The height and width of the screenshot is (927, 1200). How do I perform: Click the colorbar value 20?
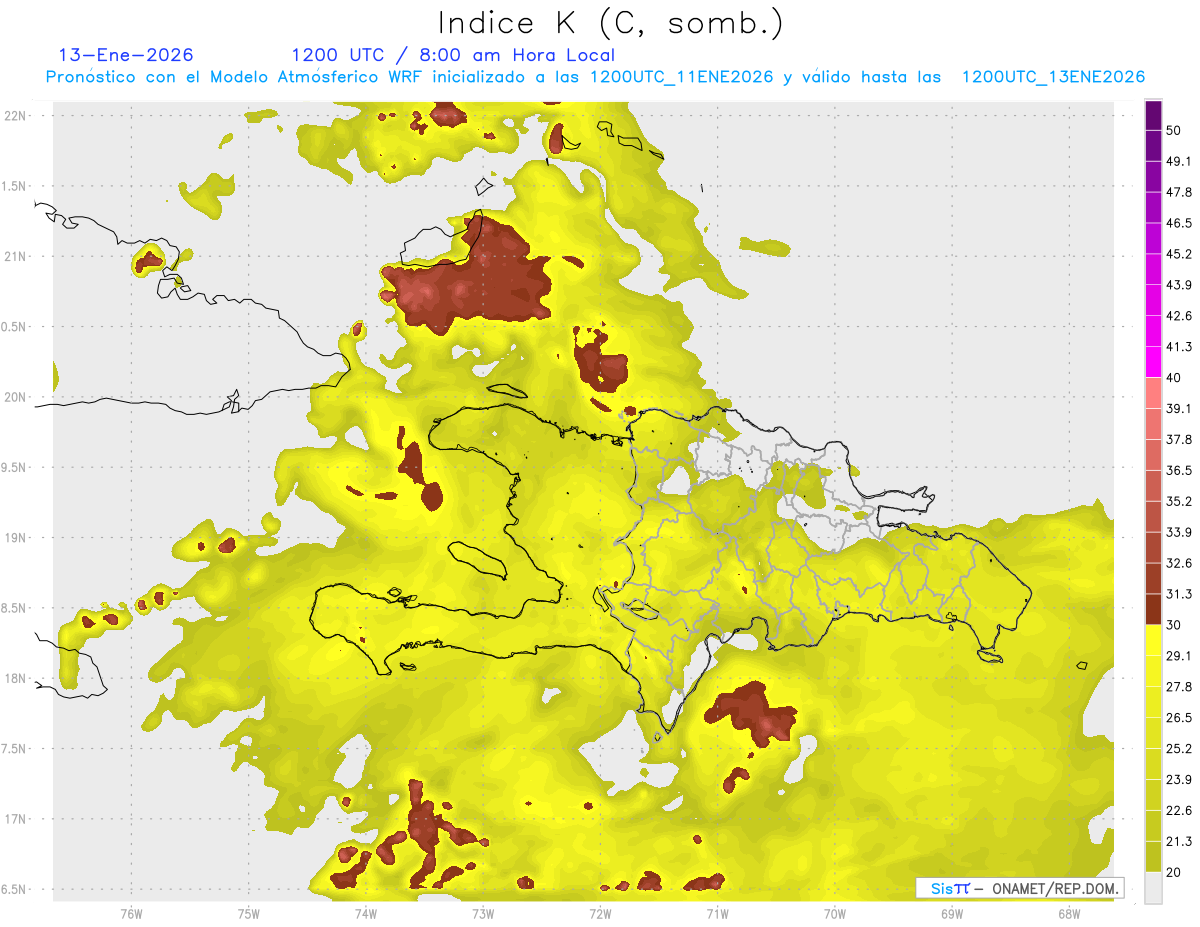pos(1174,872)
